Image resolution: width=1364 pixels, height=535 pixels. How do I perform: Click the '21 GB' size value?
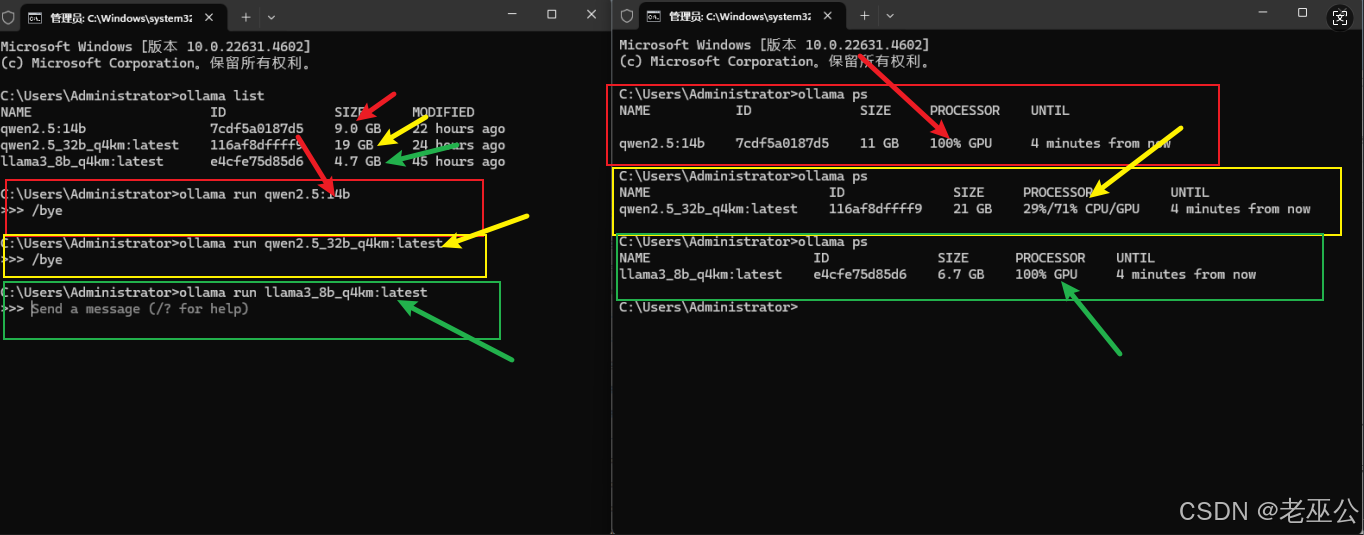click(973, 209)
